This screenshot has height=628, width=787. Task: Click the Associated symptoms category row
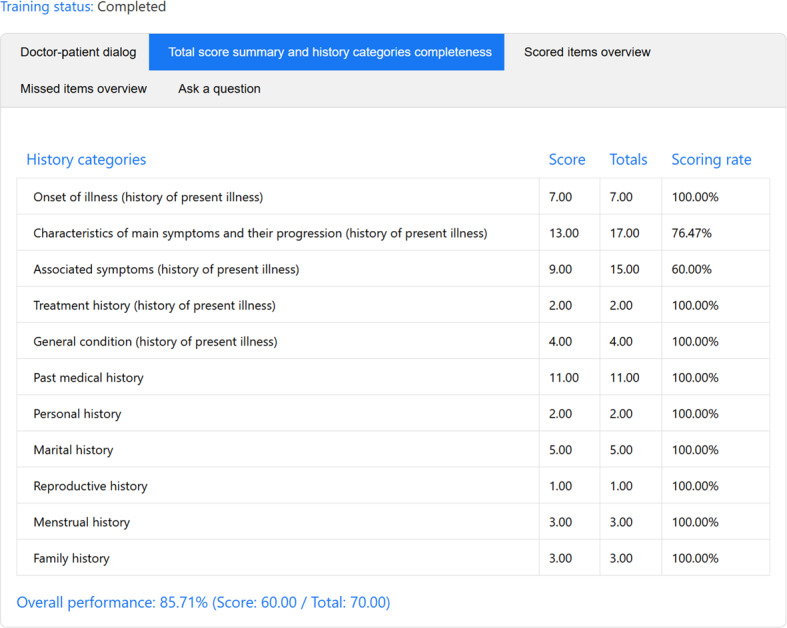click(166, 269)
